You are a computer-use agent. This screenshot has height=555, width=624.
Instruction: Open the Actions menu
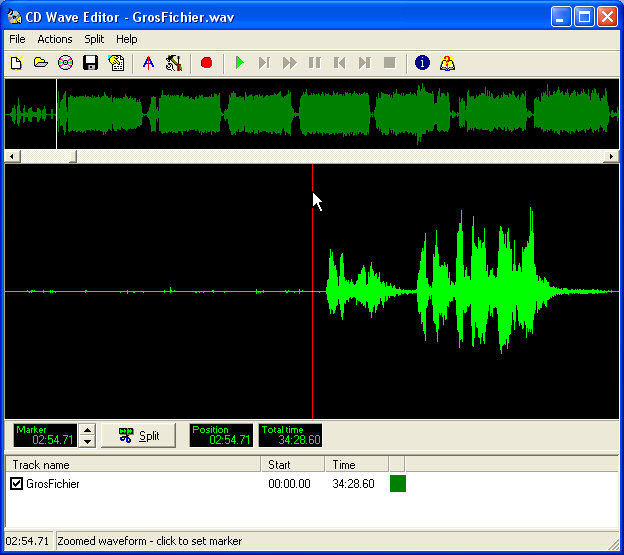[55, 39]
